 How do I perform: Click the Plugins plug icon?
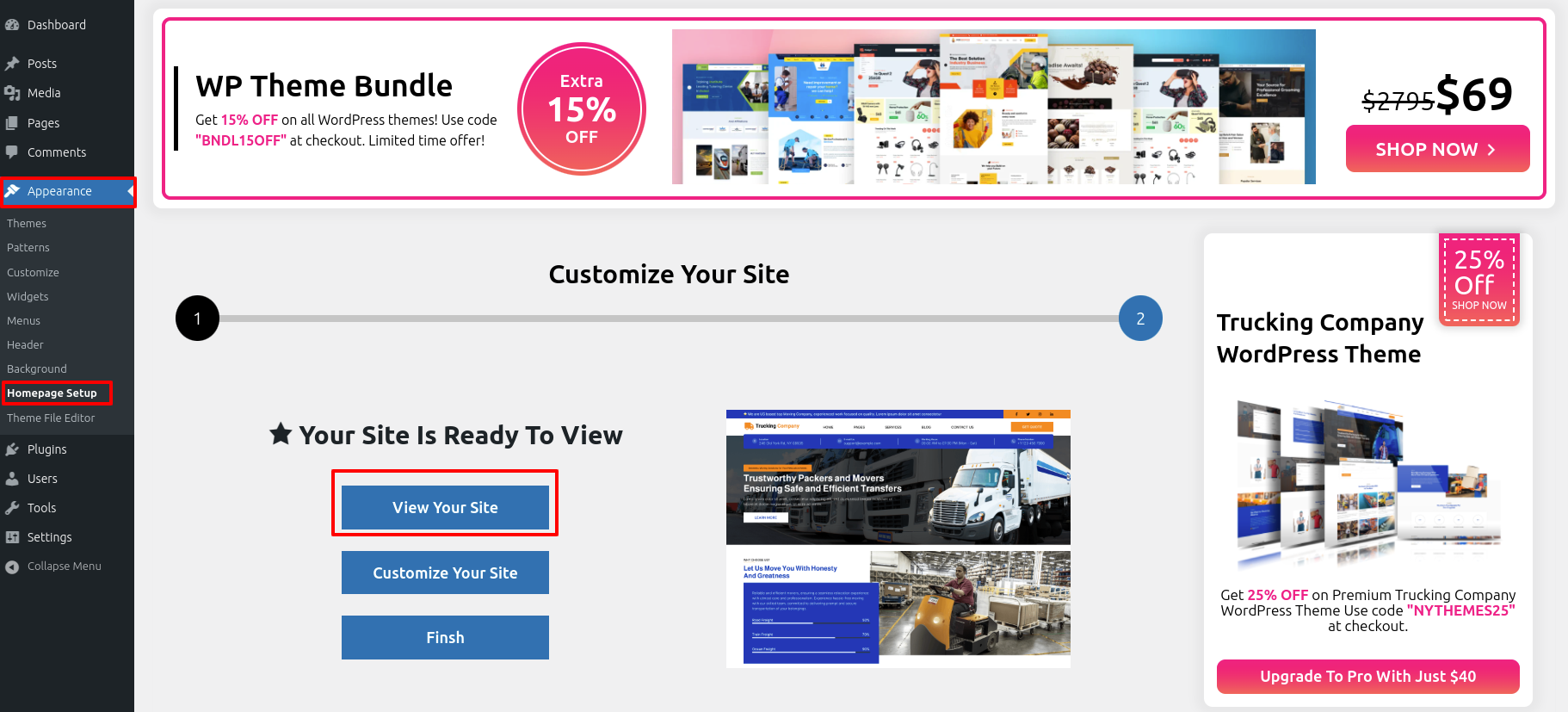pyautogui.click(x=12, y=449)
